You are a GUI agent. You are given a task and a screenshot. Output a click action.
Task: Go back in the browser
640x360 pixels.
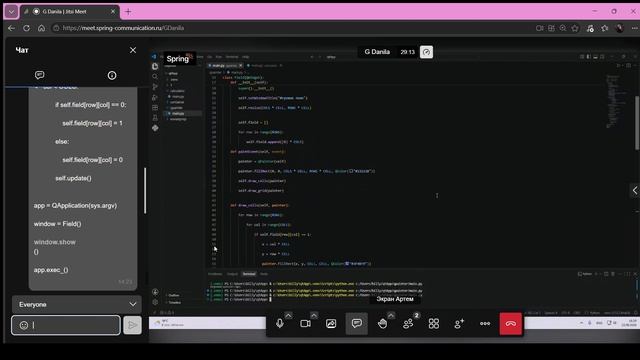click(x=11, y=28)
